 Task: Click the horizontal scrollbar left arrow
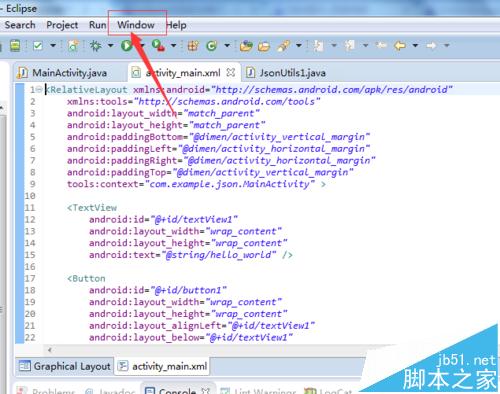tap(50, 350)
